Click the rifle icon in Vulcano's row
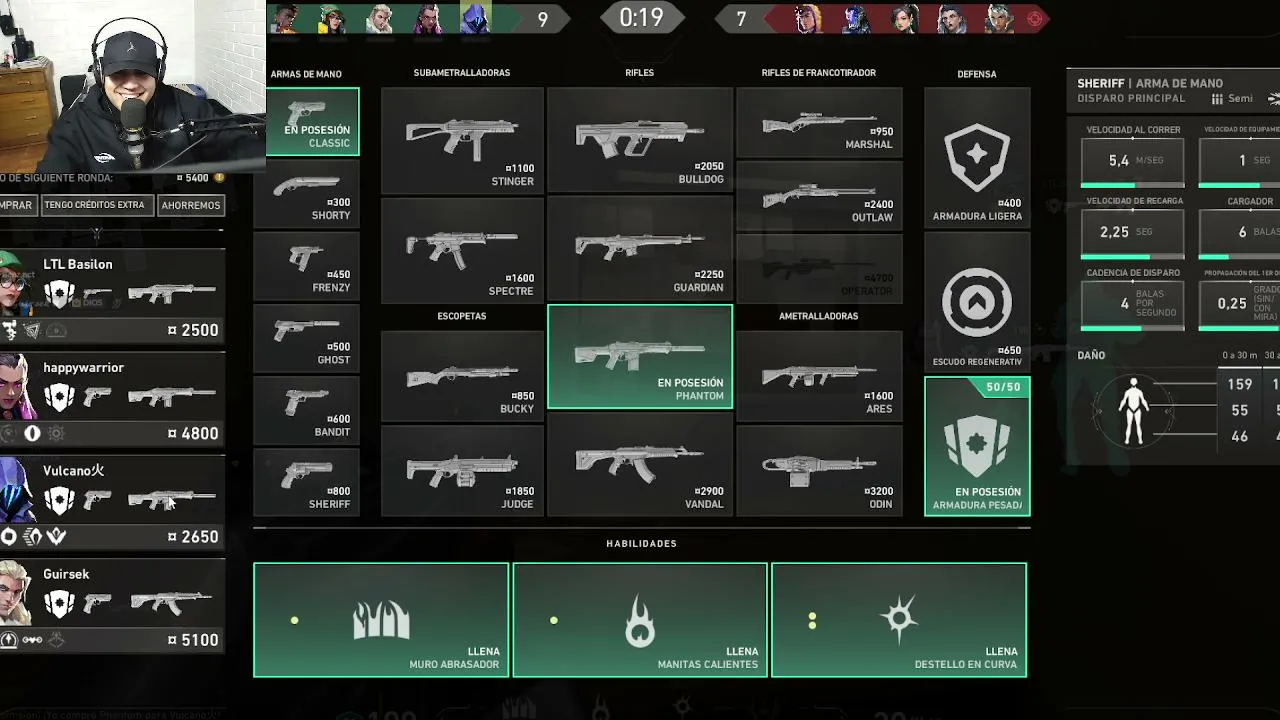1280x720 pixels. click(x=171, y=499)
